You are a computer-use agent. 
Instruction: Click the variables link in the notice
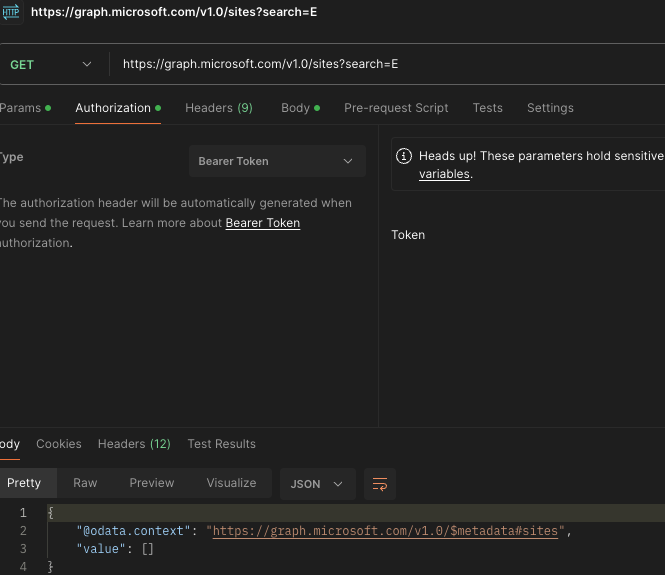(x=444, y=174)
